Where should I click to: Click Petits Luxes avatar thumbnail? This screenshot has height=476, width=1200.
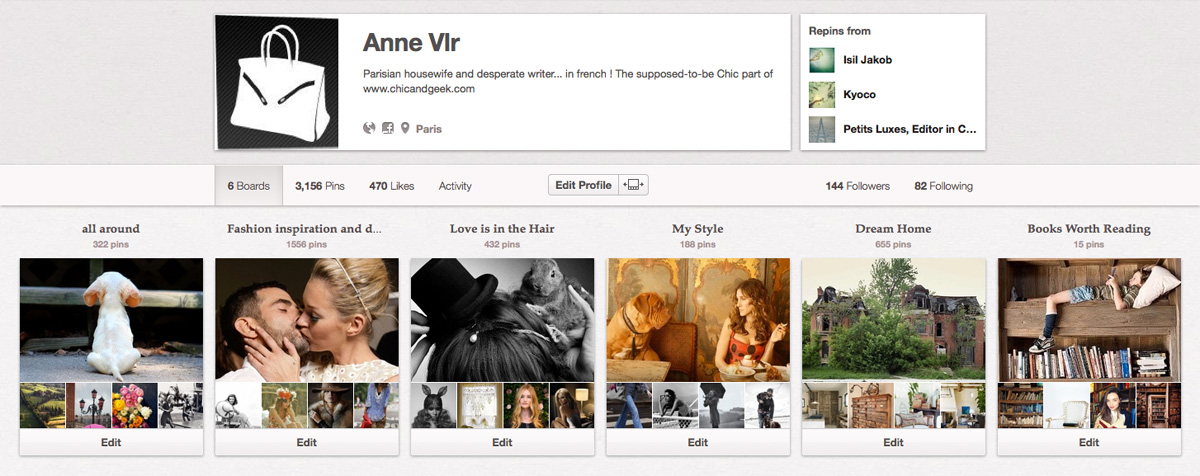coord(821,129)
